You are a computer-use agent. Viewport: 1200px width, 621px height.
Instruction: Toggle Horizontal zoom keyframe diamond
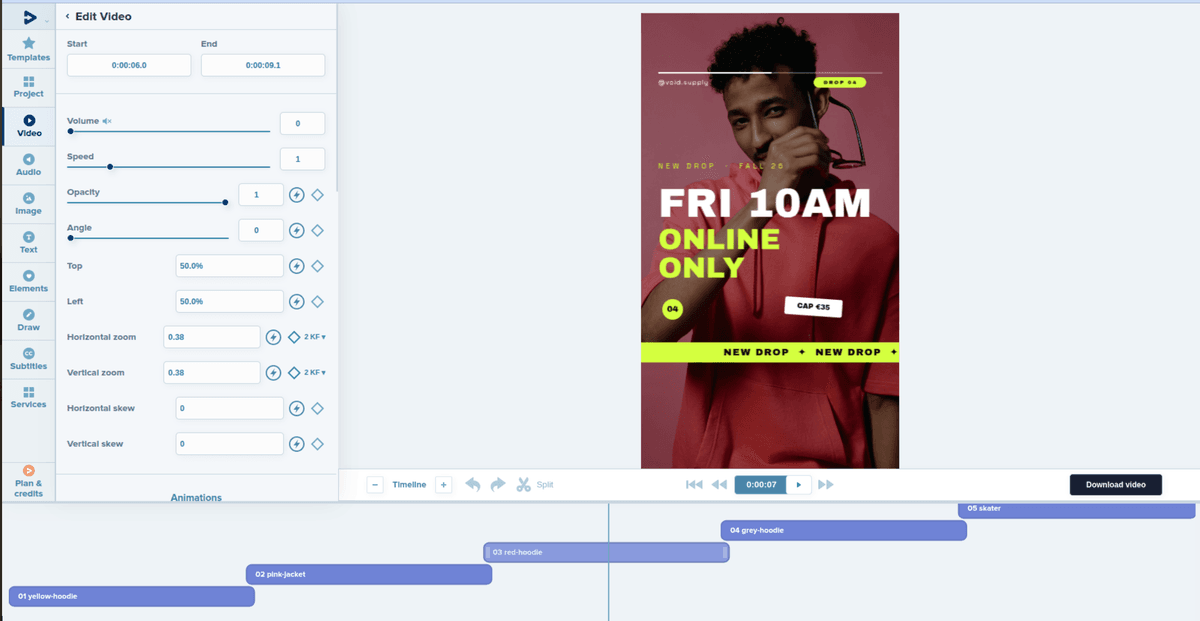(x=294, y=337)
